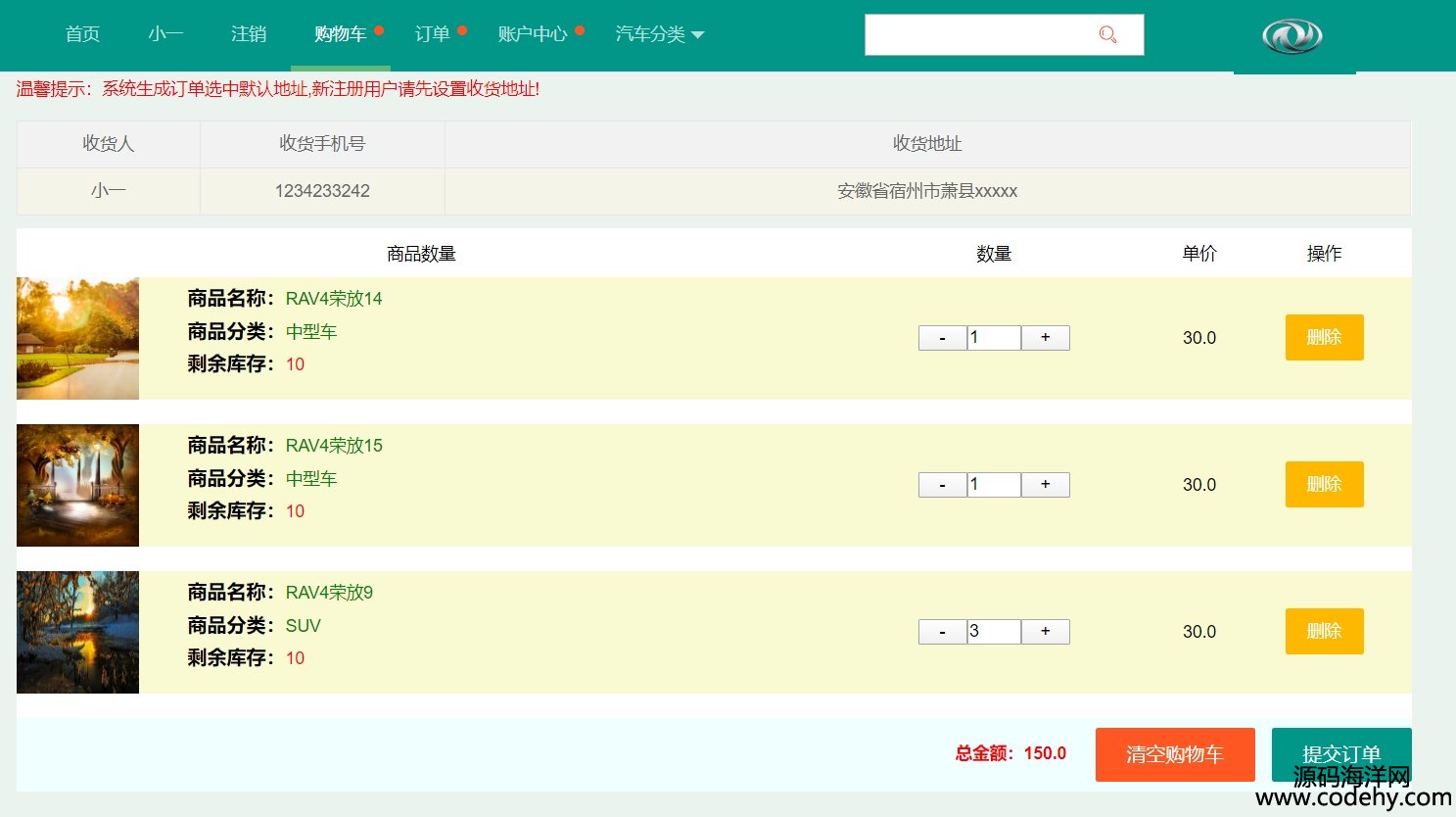The width and height of the screenshot is (1456, 817).
Task: Click the phone number 1234233242
Action: point(322,191)
